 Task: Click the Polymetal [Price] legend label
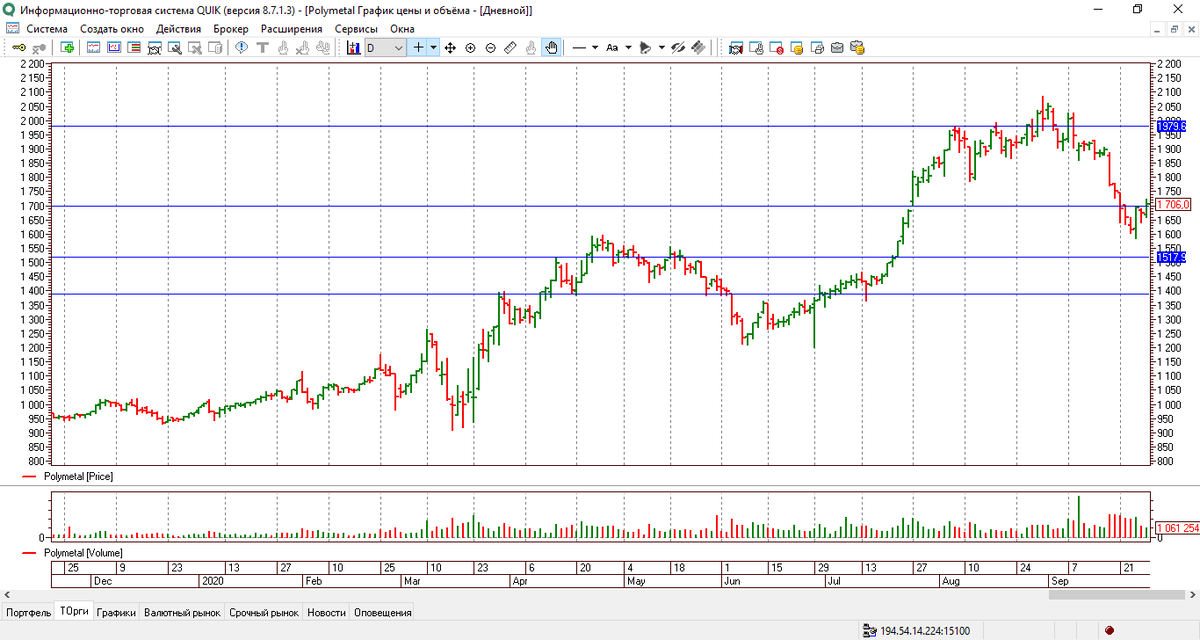click(x=79, y=477)
